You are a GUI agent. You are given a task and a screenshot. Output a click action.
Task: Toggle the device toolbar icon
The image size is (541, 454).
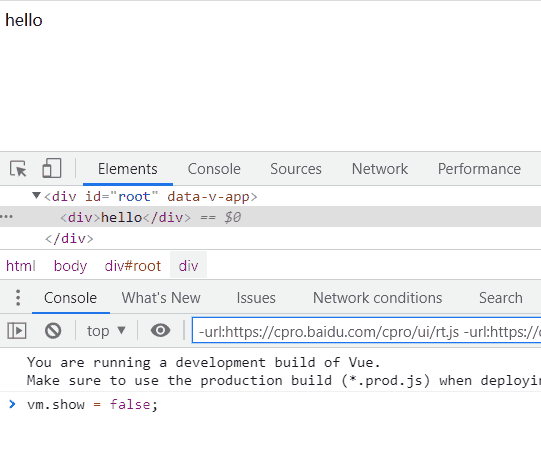[52, 168]
